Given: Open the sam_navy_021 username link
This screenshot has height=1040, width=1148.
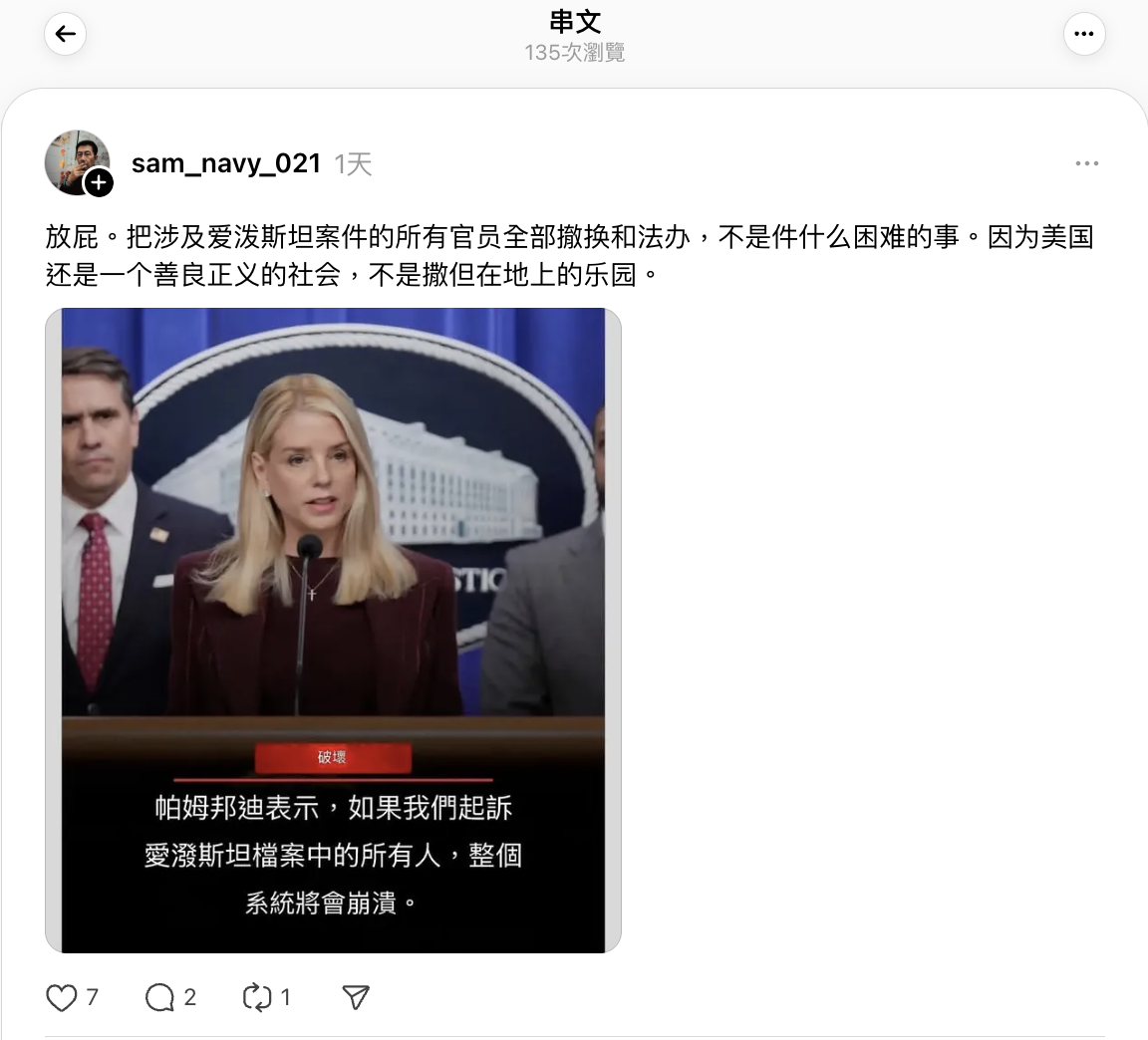Looking at the screenshot, I should pos(226,163).
